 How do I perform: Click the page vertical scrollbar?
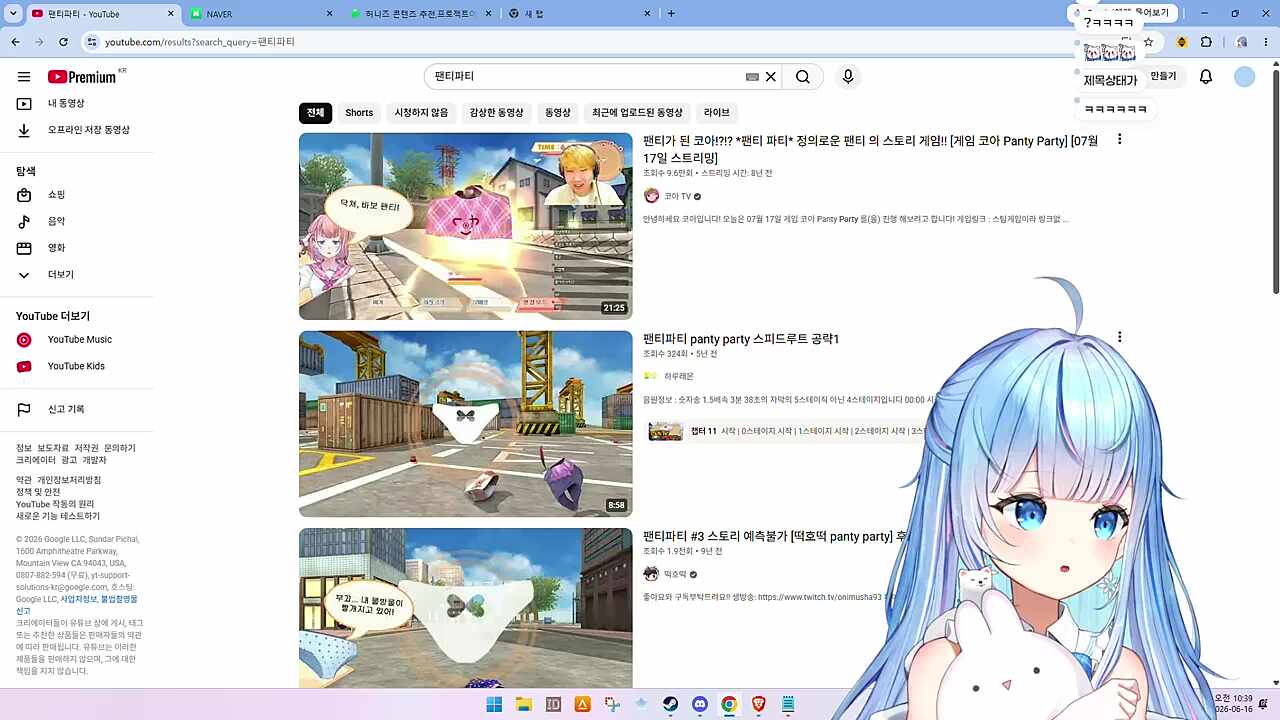(x=1275, y=180)
